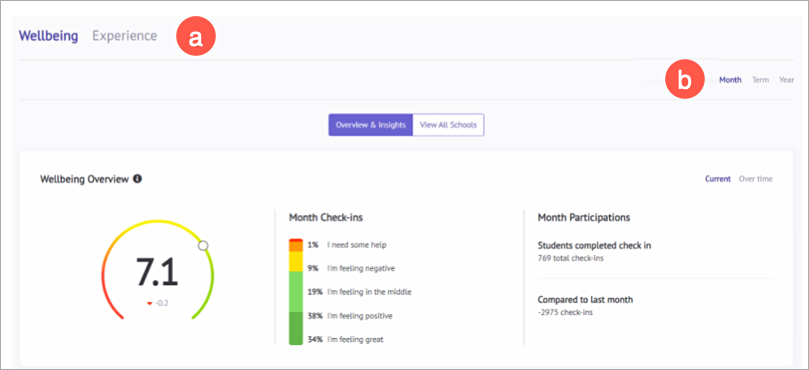
Task: Click the Overview & Insights button
Action: 370,125
